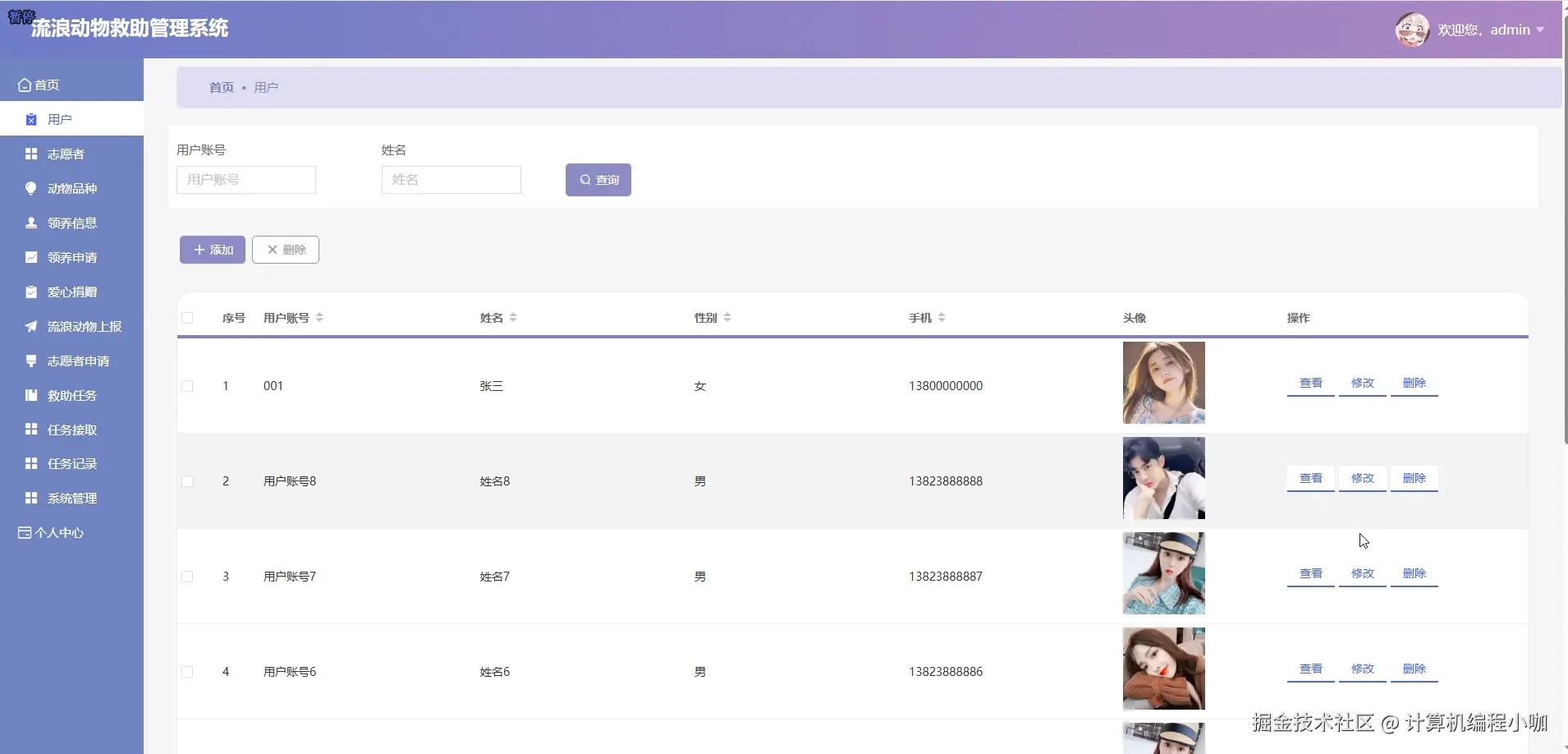This screenshot has height=754, width=1568.
Task: Click the 姓名 search input field
Action: coord(452,180)
